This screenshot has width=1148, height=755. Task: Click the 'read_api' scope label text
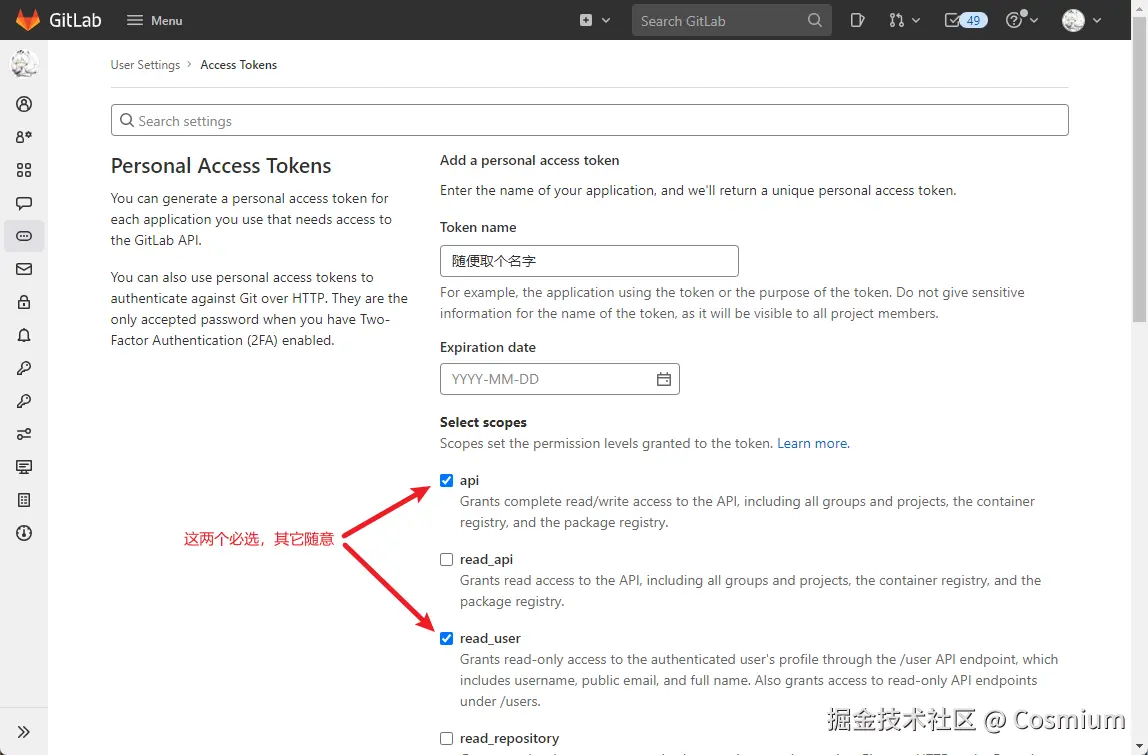tap(486, 559)
